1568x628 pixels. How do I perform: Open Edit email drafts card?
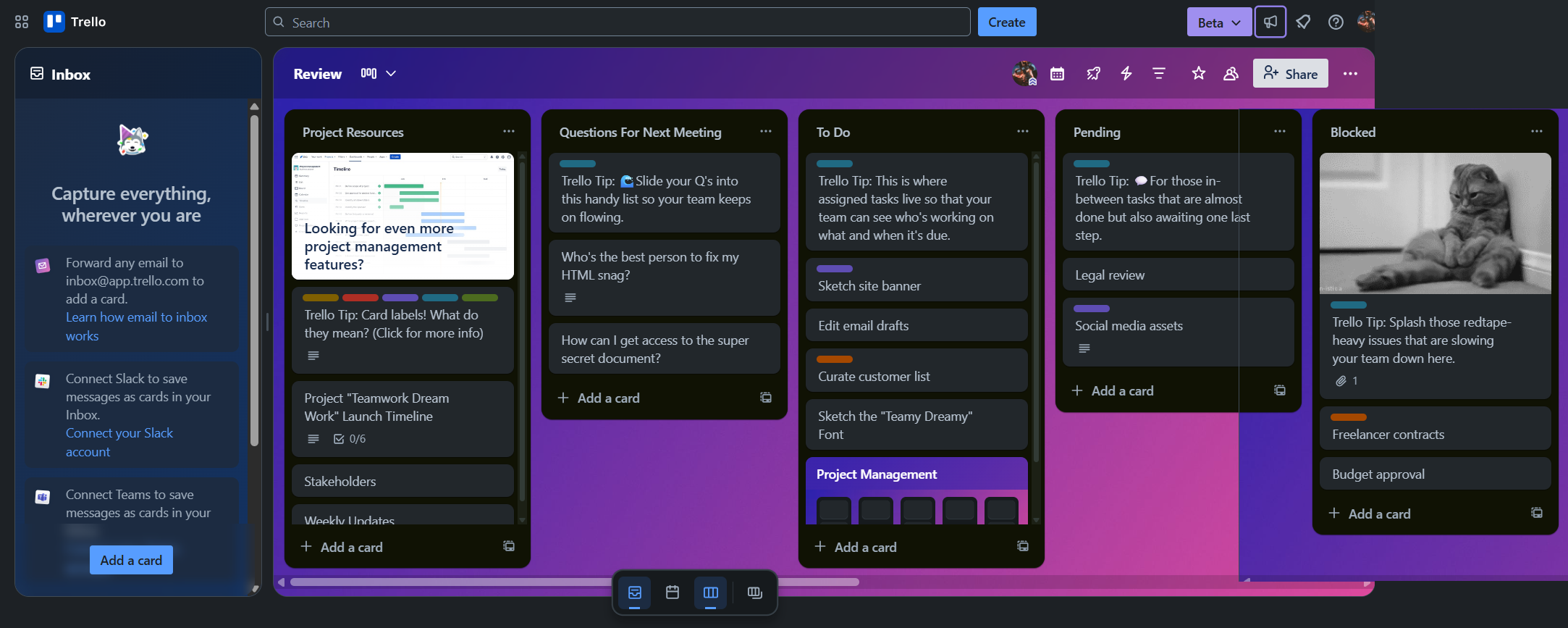click(916, 325)
